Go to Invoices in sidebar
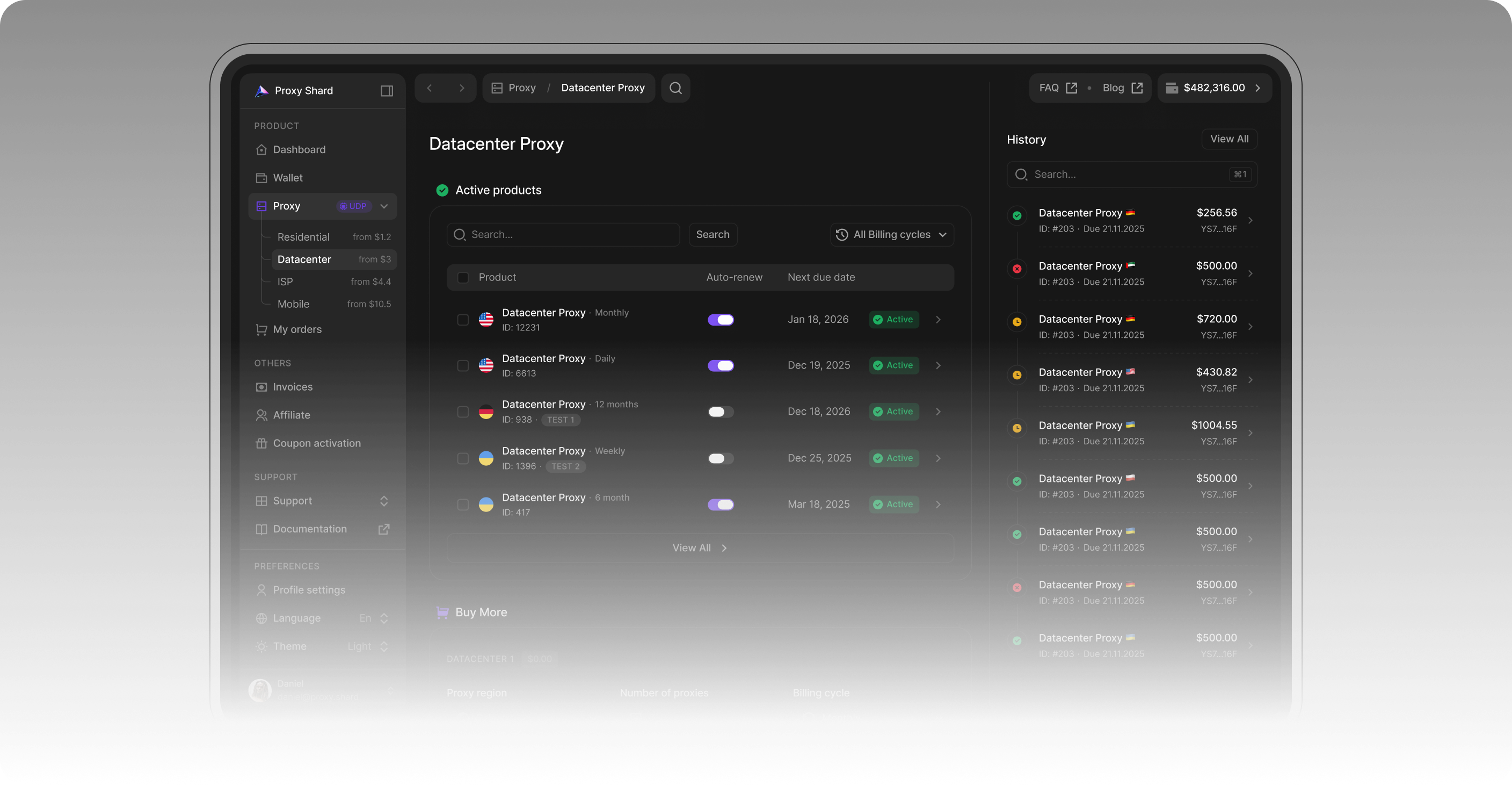Screen dimensions: 1512x786 [292, 386]
